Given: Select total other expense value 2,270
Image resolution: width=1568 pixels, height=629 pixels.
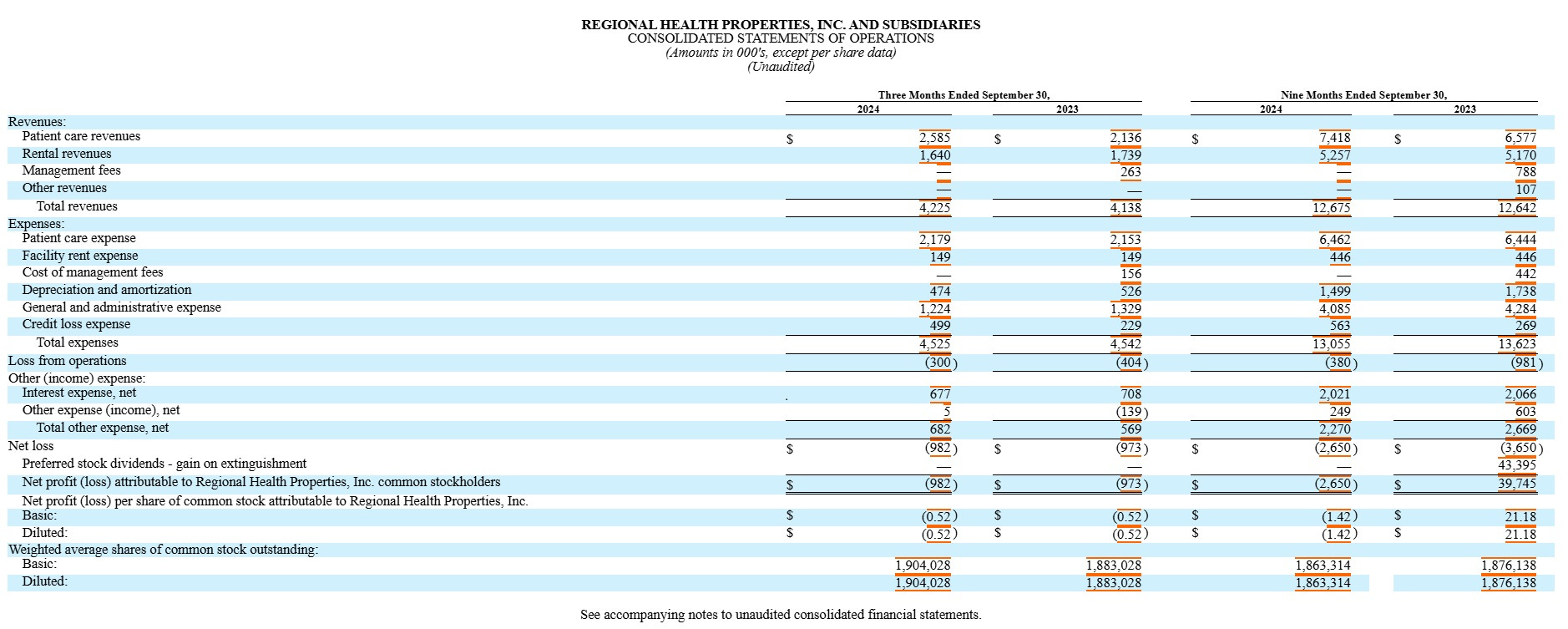Looking at the screenshot, I should [x=1334, y=429].
